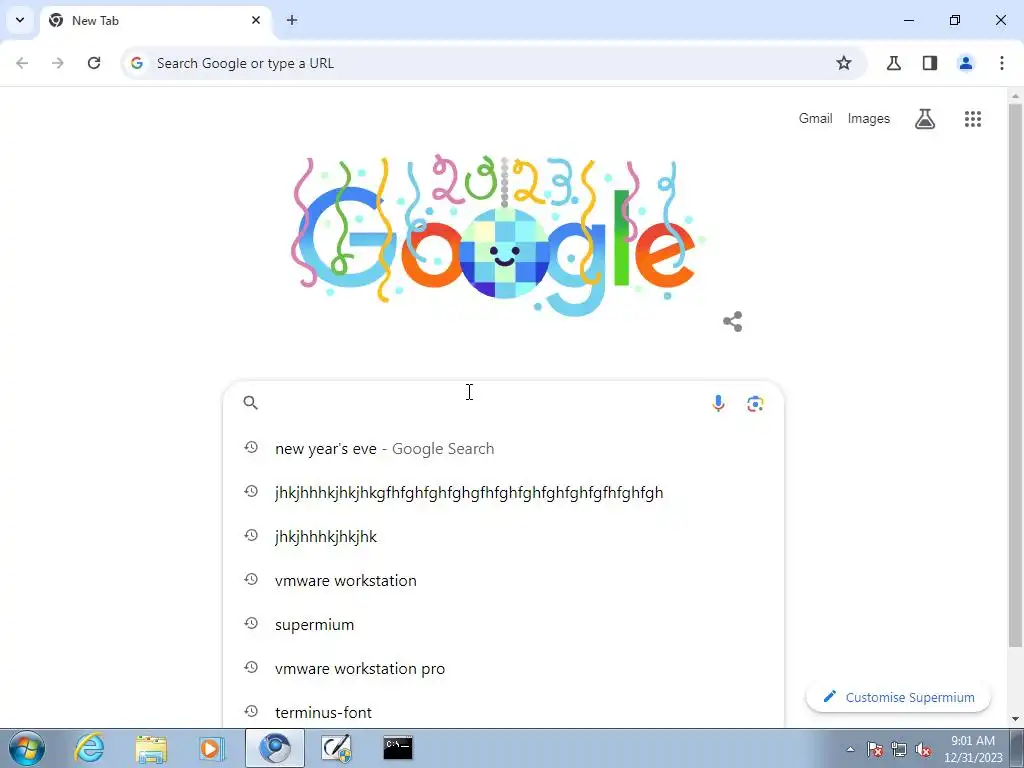Click the muted volume tray icon
Screen dimensions: 1024x768
pyautogui.click(x=923, y=750)
